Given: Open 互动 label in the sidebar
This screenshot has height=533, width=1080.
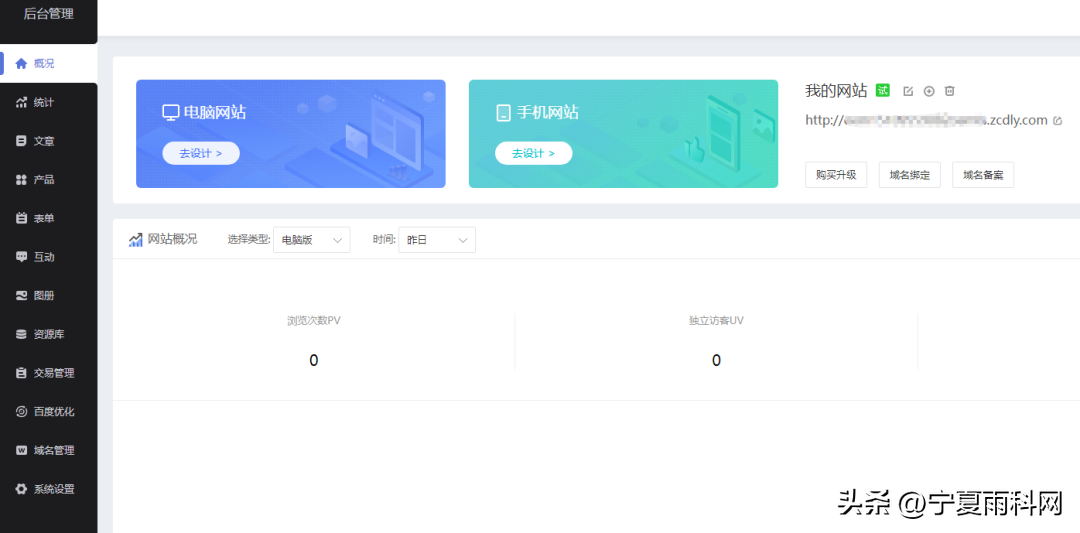Looking at the screenshot, I should click(x=44, y=257).
